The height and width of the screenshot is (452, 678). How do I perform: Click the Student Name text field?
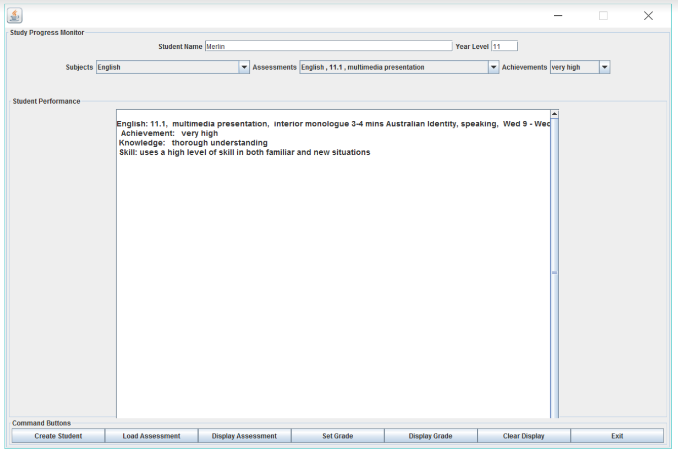click(x=328, y=46)
